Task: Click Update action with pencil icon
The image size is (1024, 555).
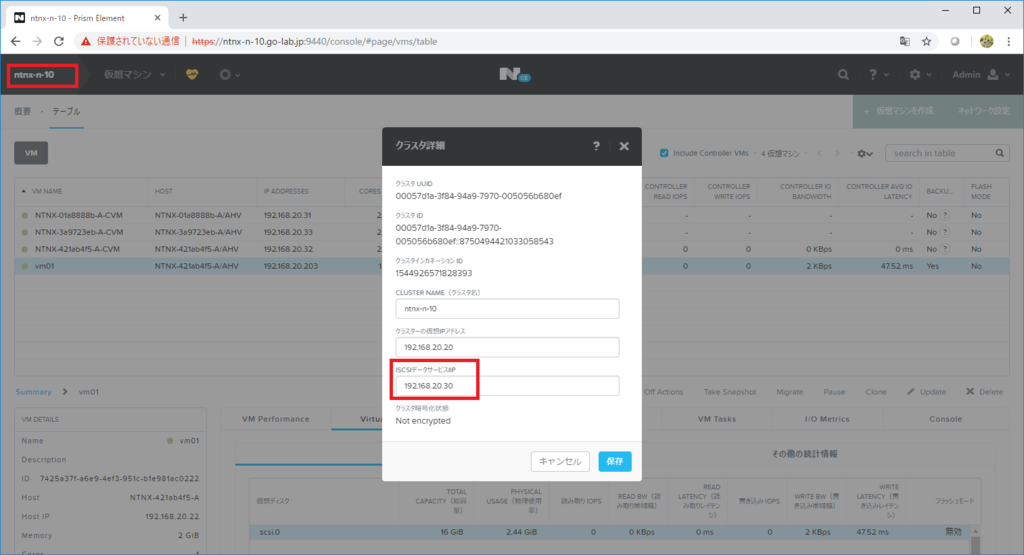Action: 927,392
